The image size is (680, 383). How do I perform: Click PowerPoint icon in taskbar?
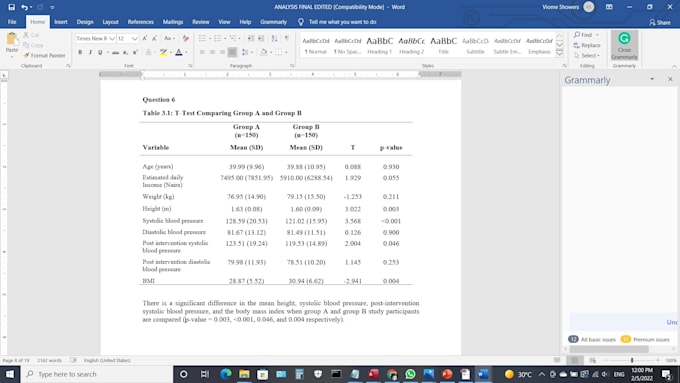coord(447,374)
